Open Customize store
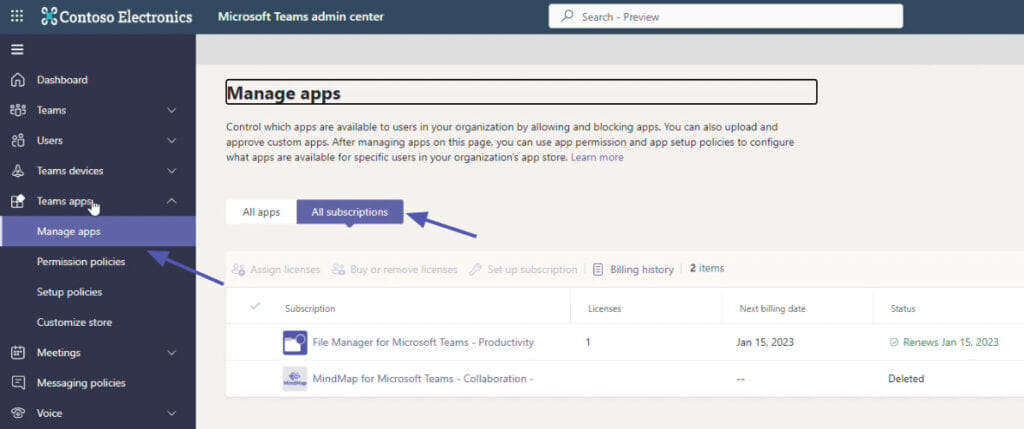 [x=74, y=323]
